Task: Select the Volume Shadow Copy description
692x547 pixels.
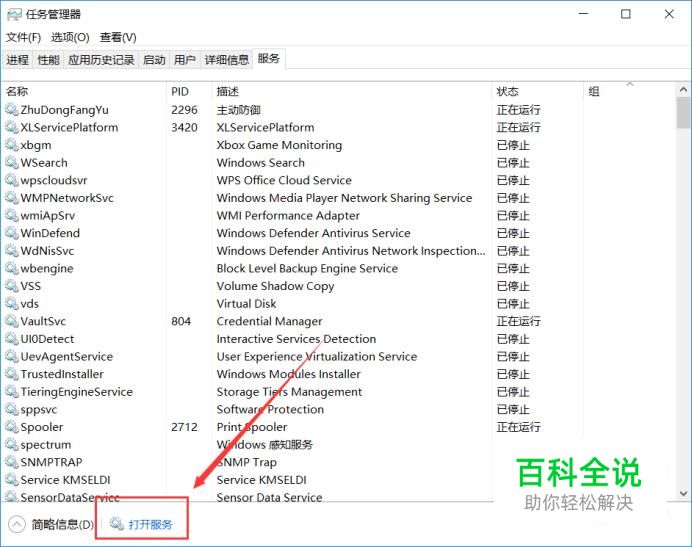Action: [275, 286]
